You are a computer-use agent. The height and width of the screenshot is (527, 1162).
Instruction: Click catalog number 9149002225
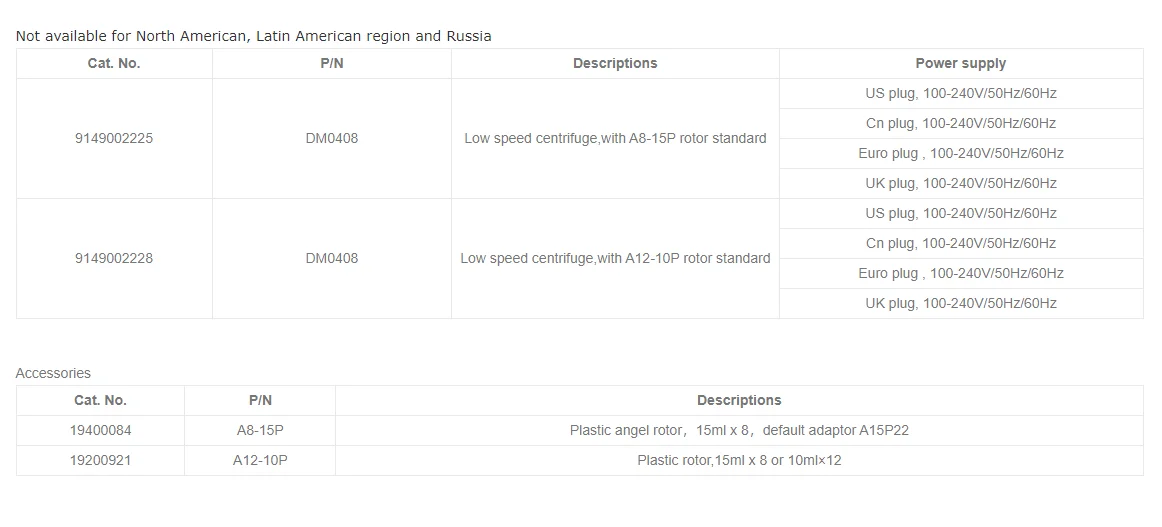point(114,138)
